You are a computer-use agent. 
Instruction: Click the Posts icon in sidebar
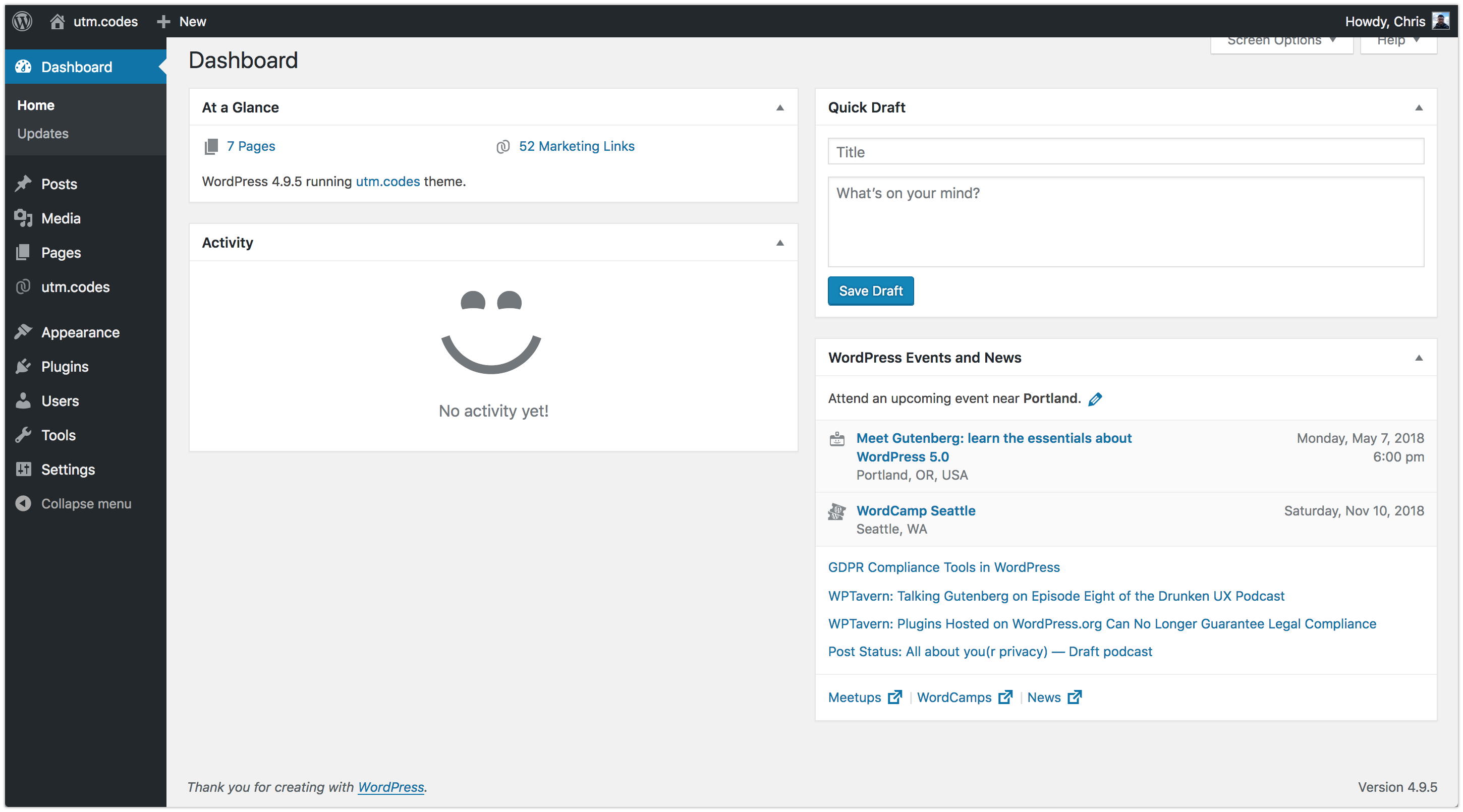[x=26, y=183]
